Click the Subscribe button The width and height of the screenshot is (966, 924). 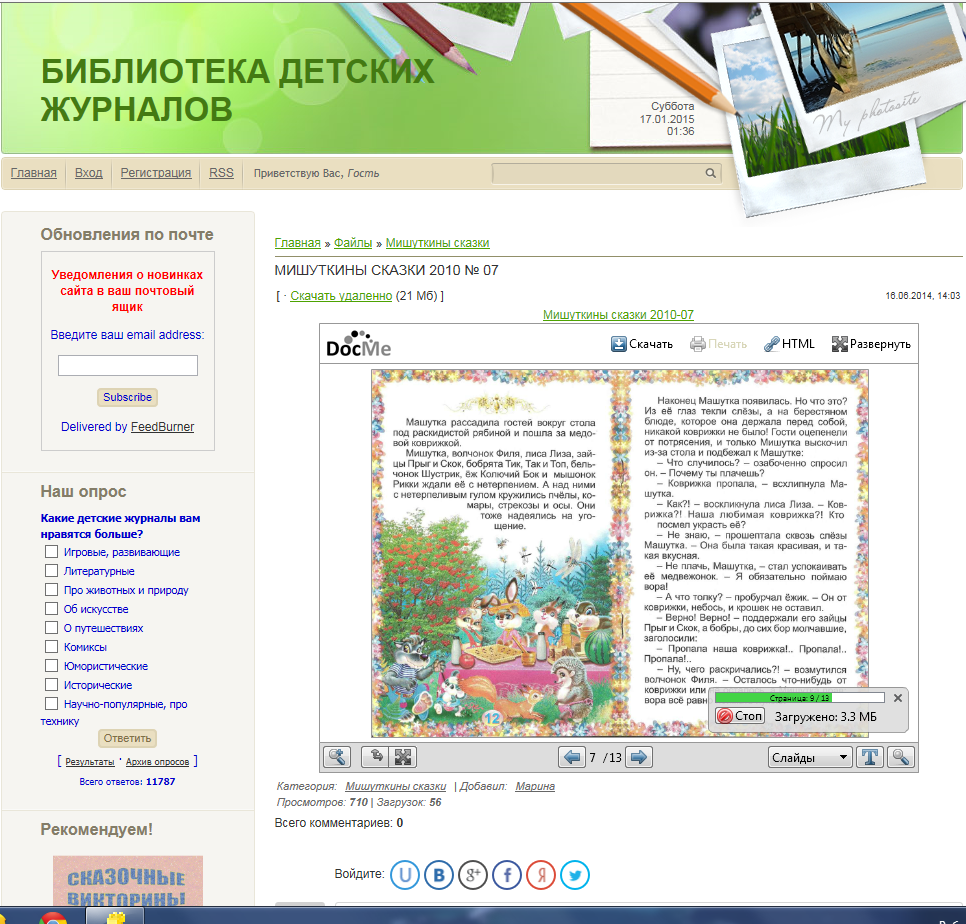point(128,397)
